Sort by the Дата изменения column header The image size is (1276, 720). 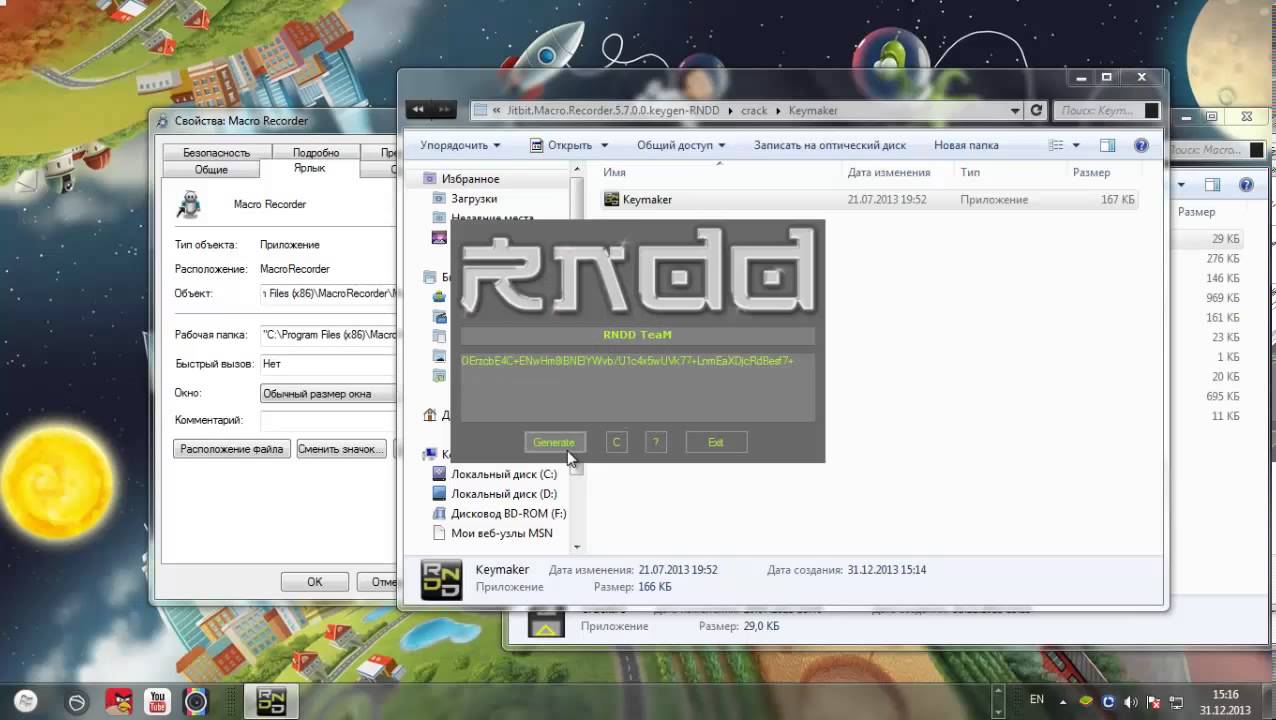[x=888, y=172]
